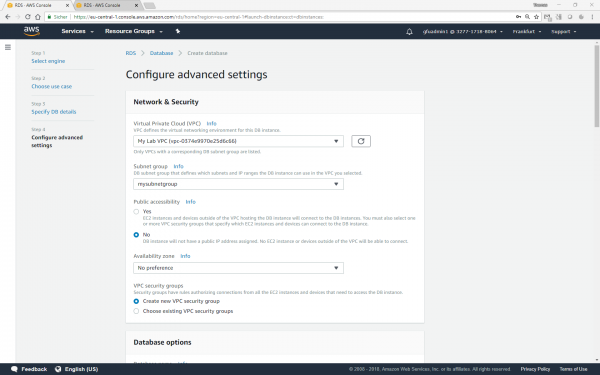
Task: Select Choose existing VPC security groups
Action: point(136,311)
